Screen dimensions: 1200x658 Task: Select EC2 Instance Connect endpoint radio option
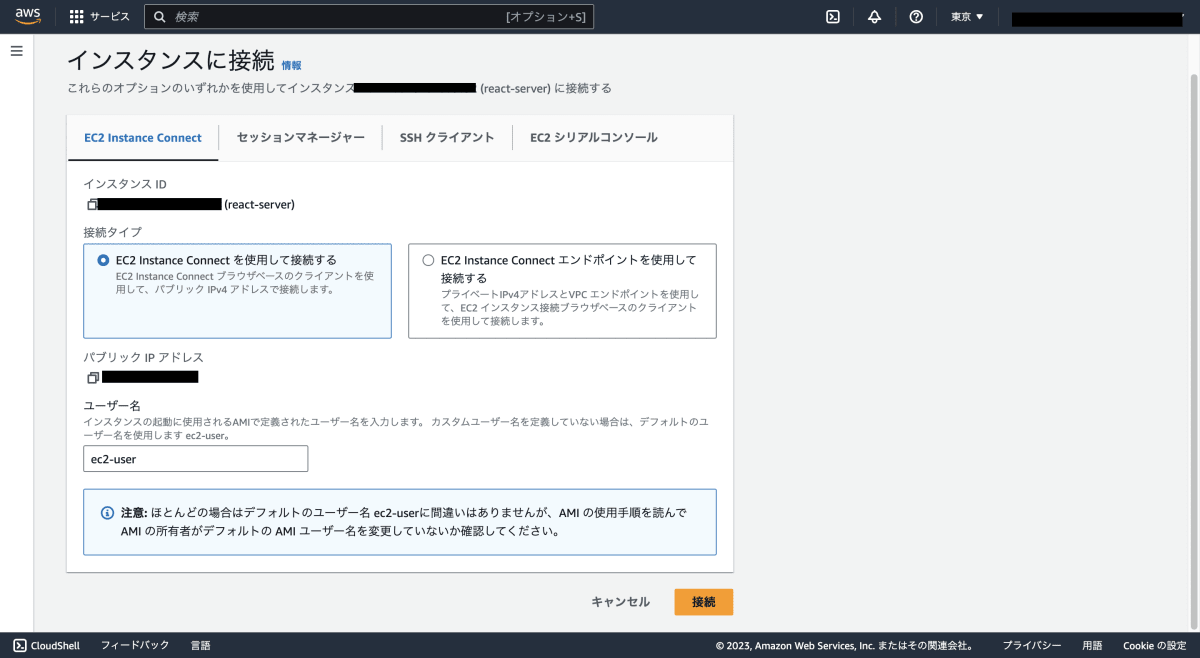click(x=428, y=260)
